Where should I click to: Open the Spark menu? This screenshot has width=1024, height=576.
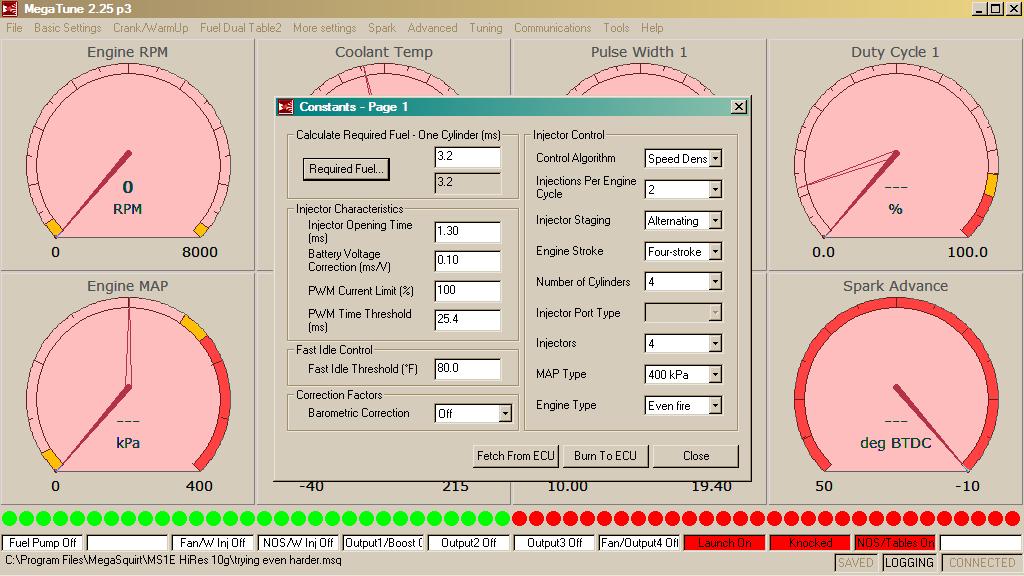coord(382,27)
